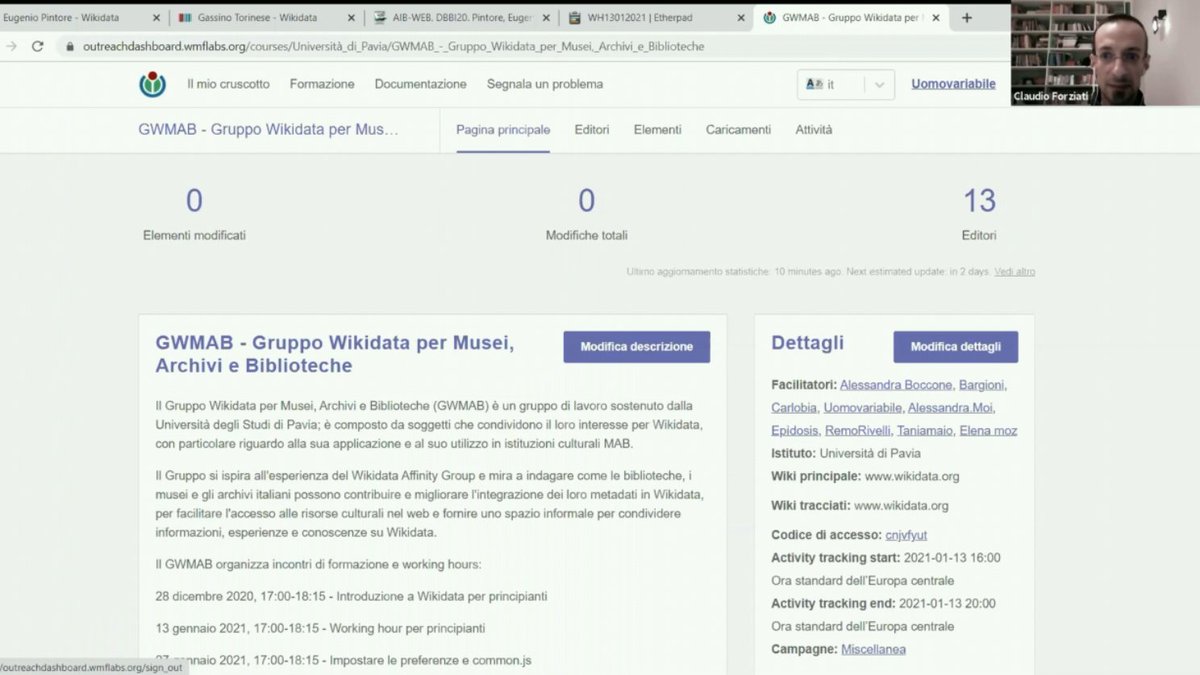This screenshot has height=675, width=1200.
Task: Open Uomovariabile in the Facilitatori list
Action: click(862, 408)
